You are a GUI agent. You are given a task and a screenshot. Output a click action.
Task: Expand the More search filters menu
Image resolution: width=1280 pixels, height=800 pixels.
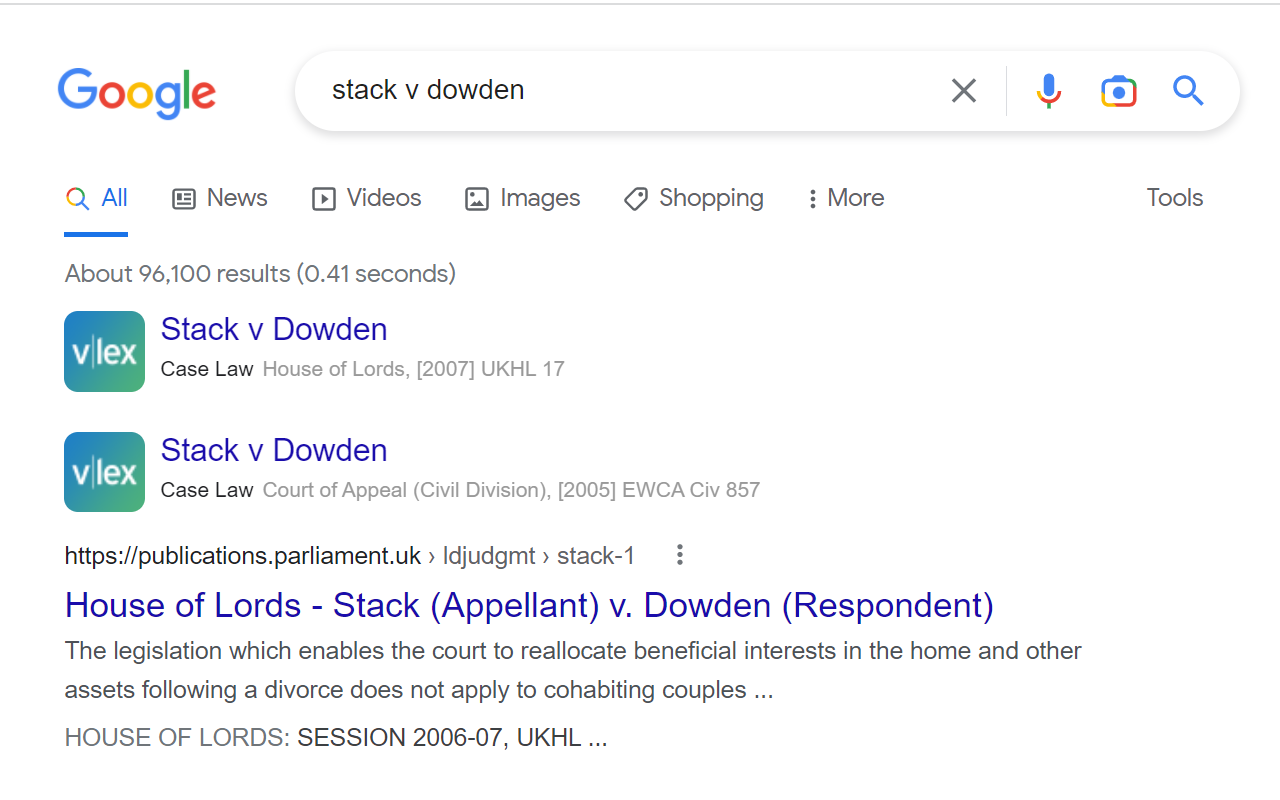tap(846, 198)
